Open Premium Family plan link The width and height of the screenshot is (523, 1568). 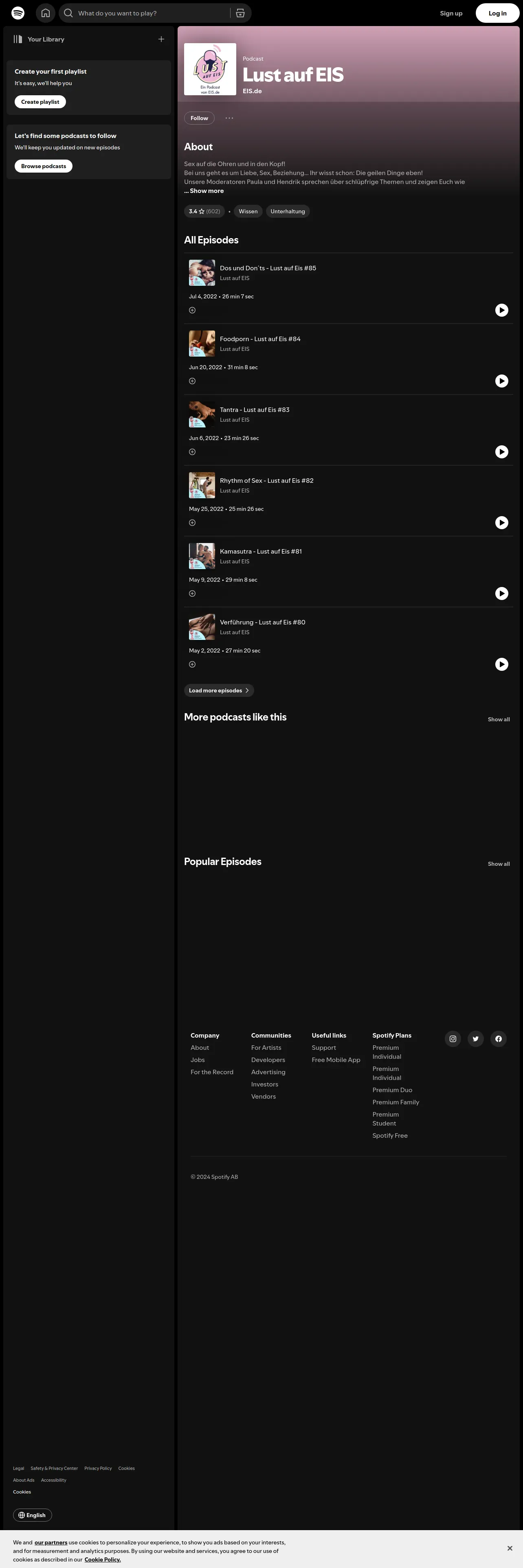tap(396, 1102)
